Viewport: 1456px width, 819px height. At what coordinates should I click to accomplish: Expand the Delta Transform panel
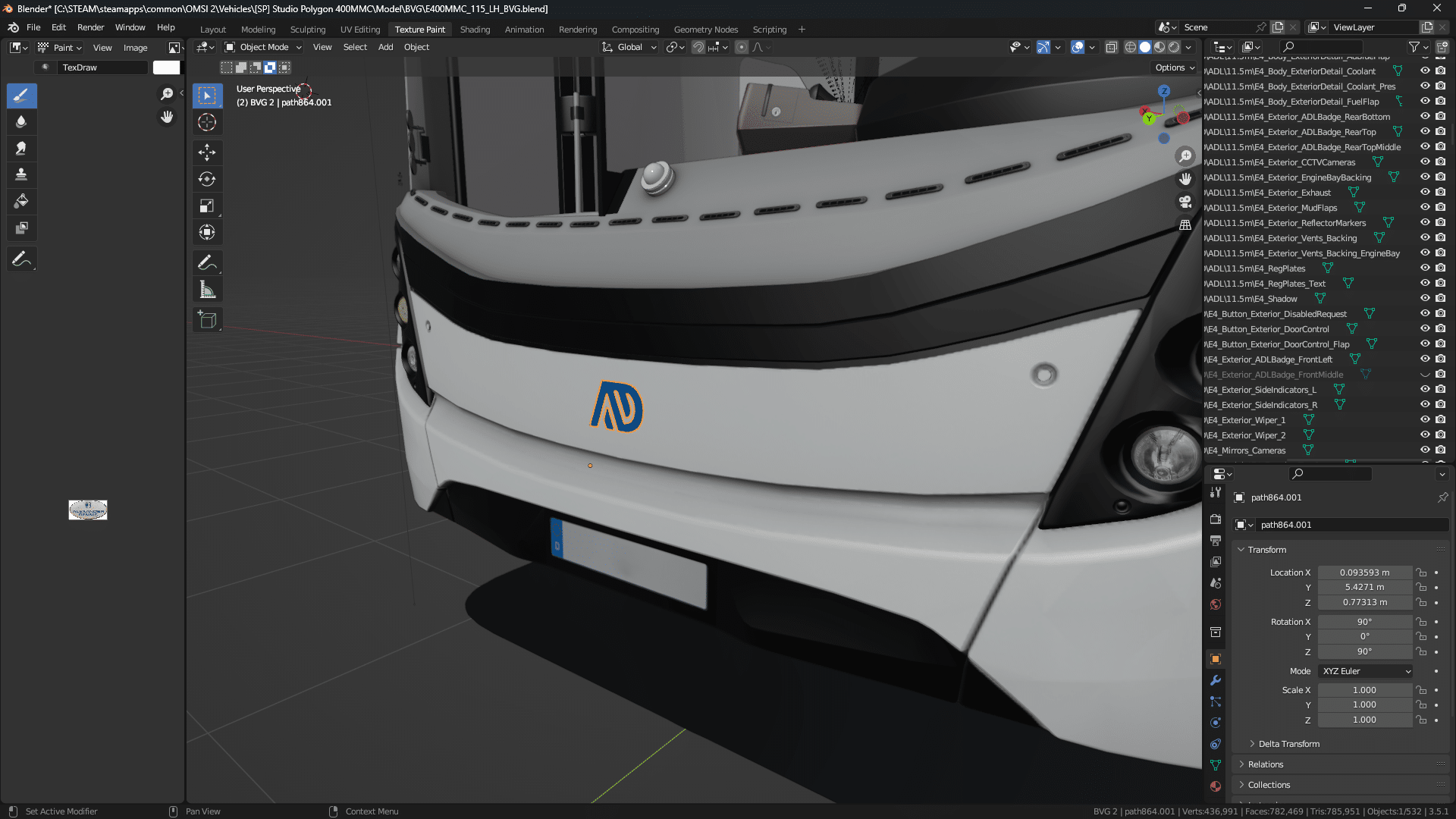coord(1288,744)
